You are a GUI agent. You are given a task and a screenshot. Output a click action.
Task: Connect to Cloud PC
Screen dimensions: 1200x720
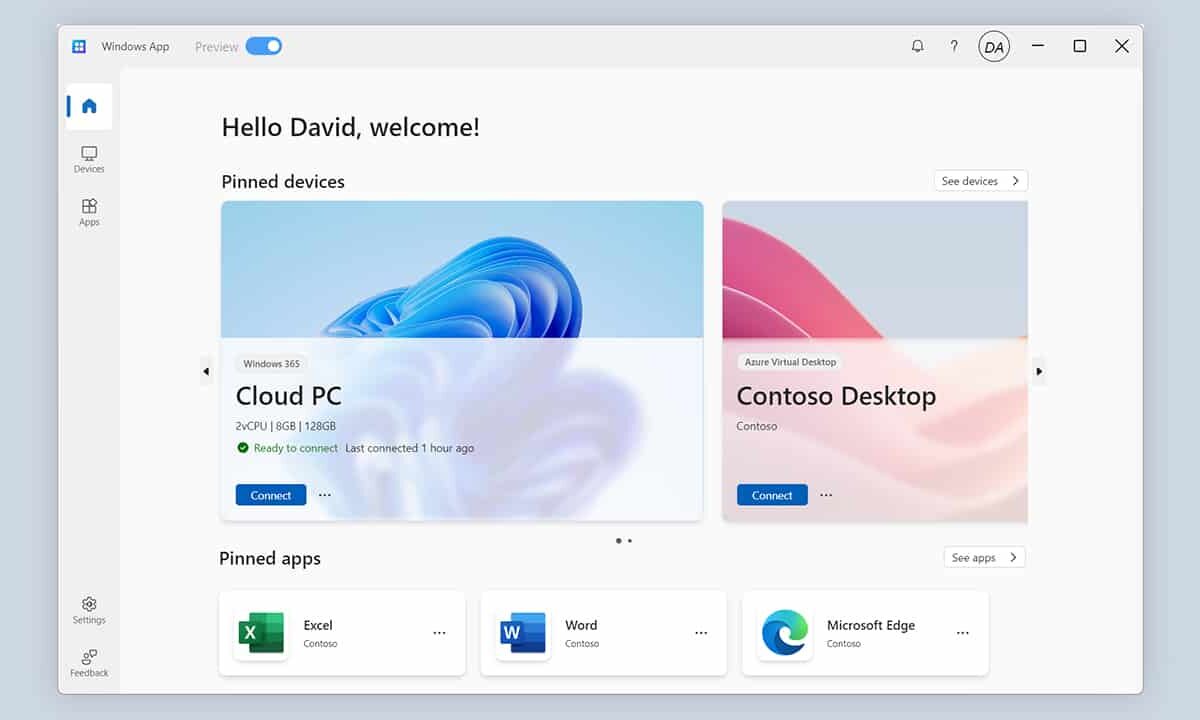[270, 494]
